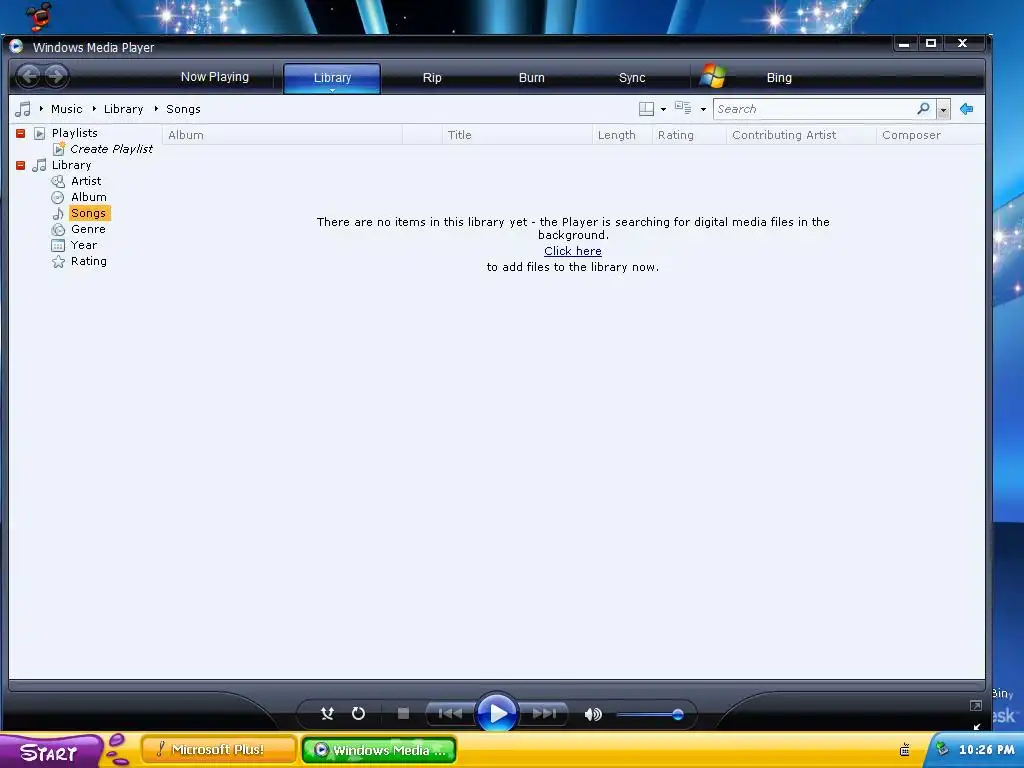Skip to the previous track

coord(450,714)
